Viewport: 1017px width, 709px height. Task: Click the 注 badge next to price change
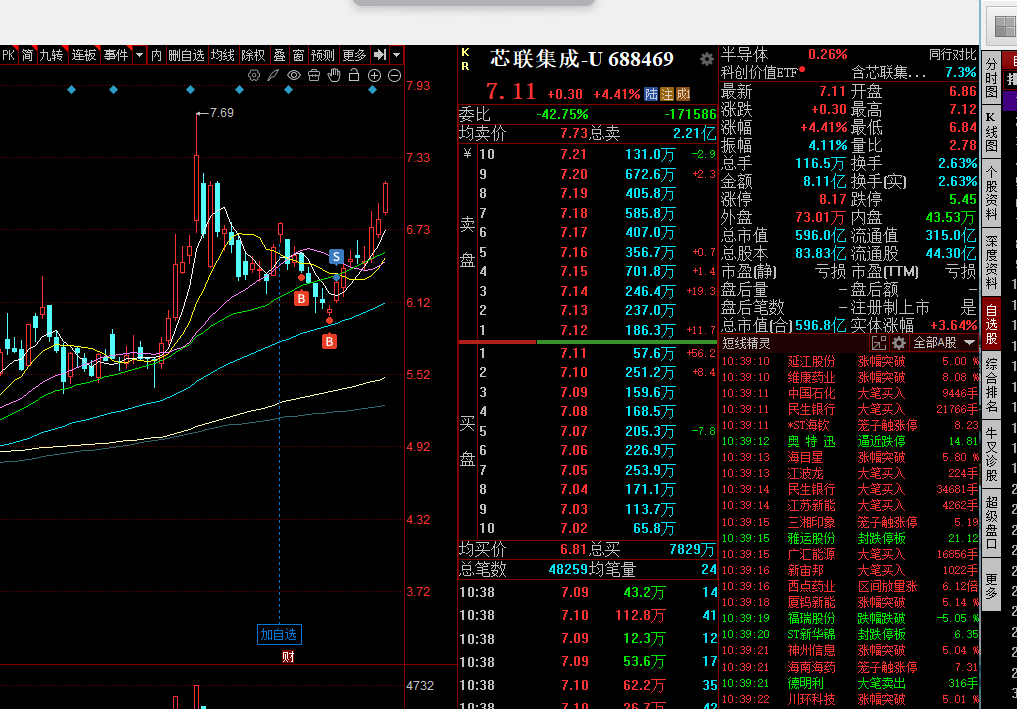[x=667, y=95]
